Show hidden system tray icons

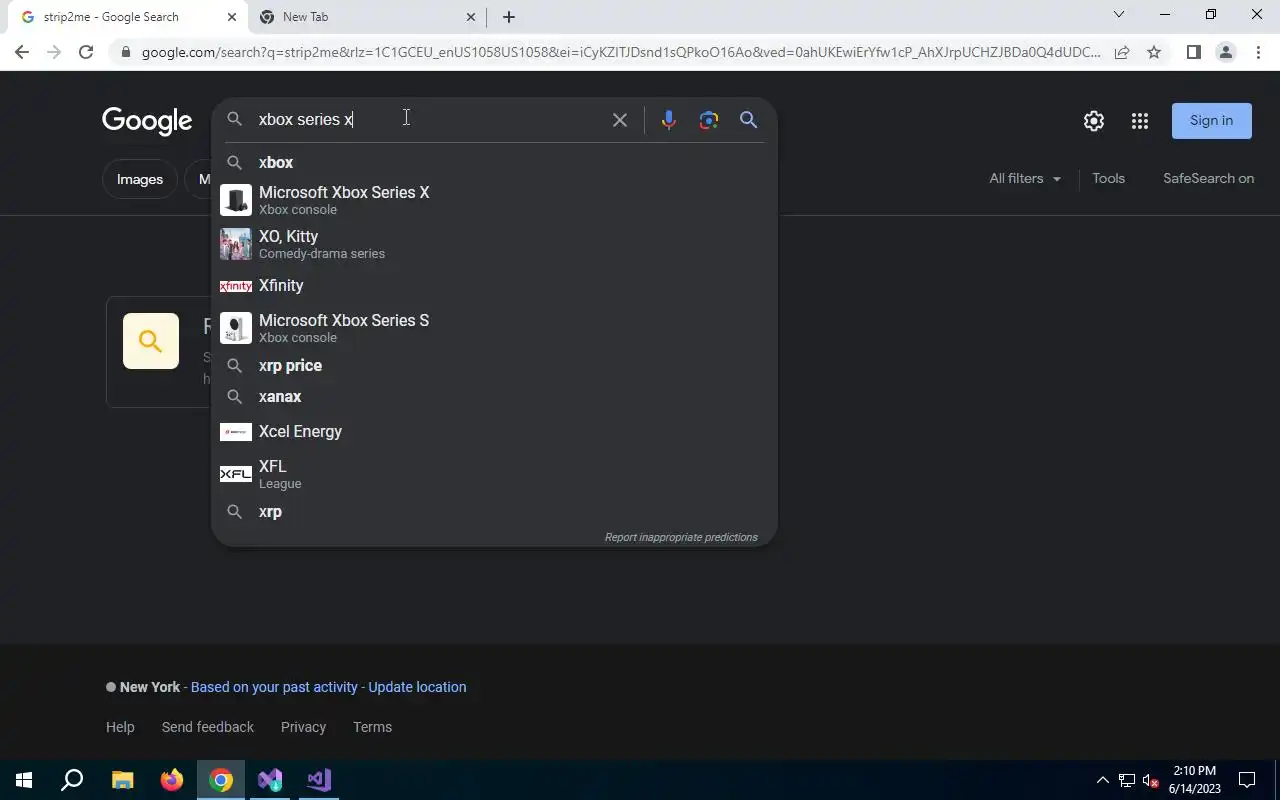pyautogui.click(x=1103, y=780)
